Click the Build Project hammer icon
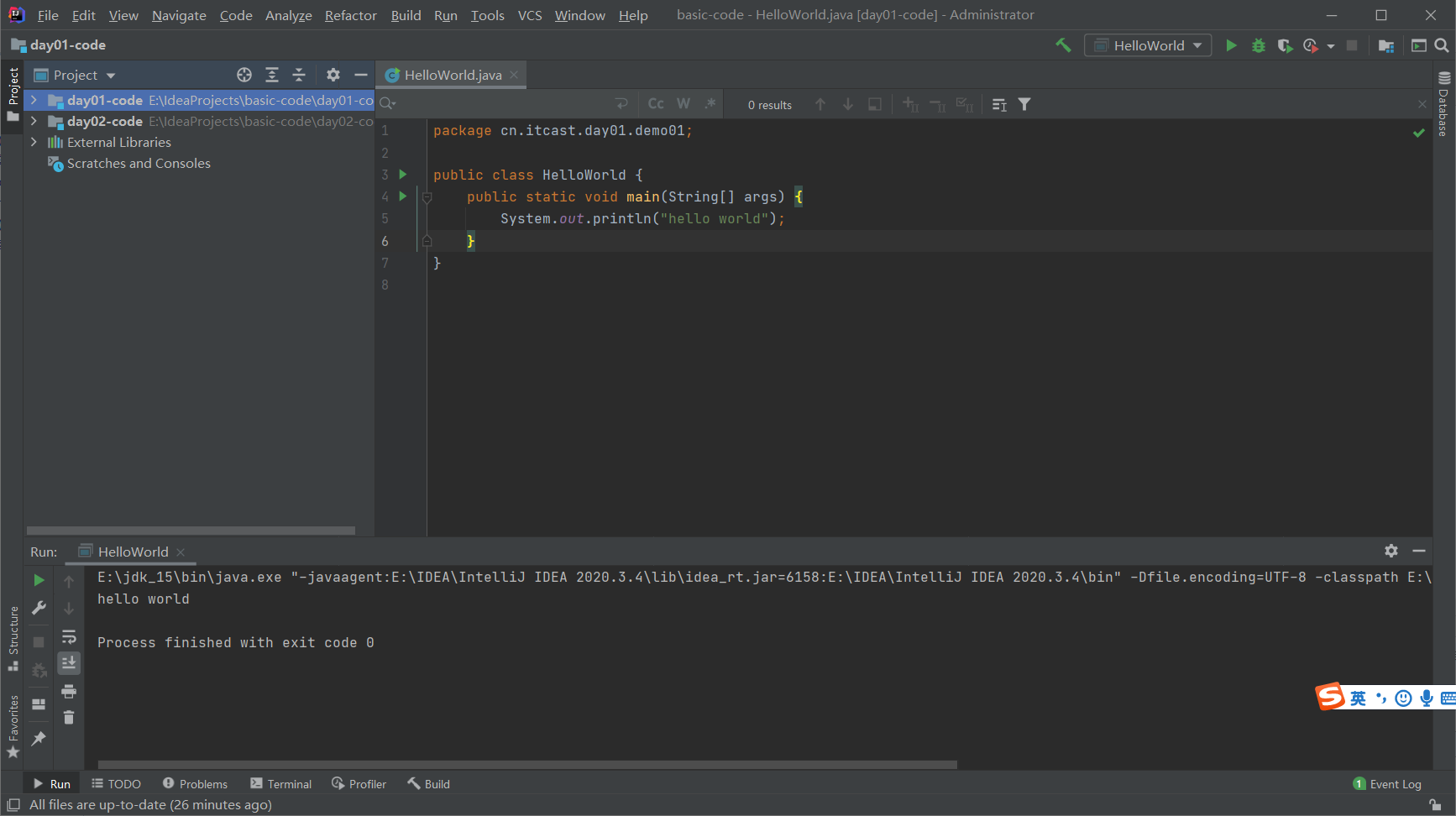 click(x=1063, y=45)
